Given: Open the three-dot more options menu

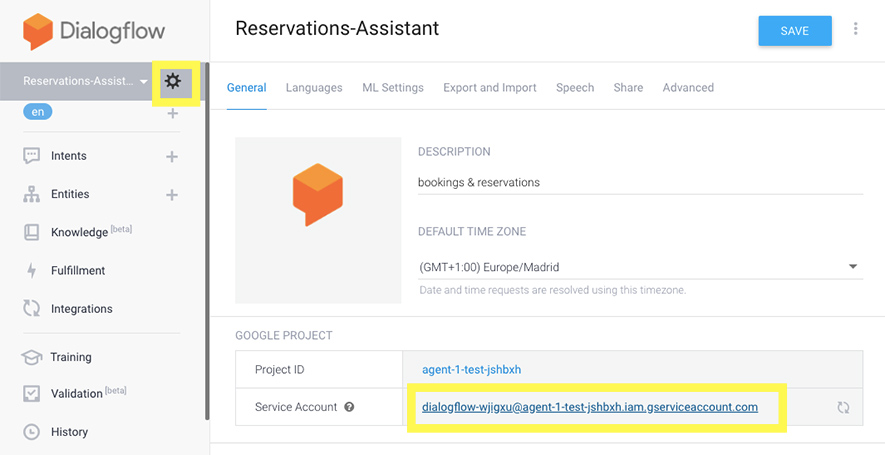Looking at the screenshot, I should coord(856,29).
